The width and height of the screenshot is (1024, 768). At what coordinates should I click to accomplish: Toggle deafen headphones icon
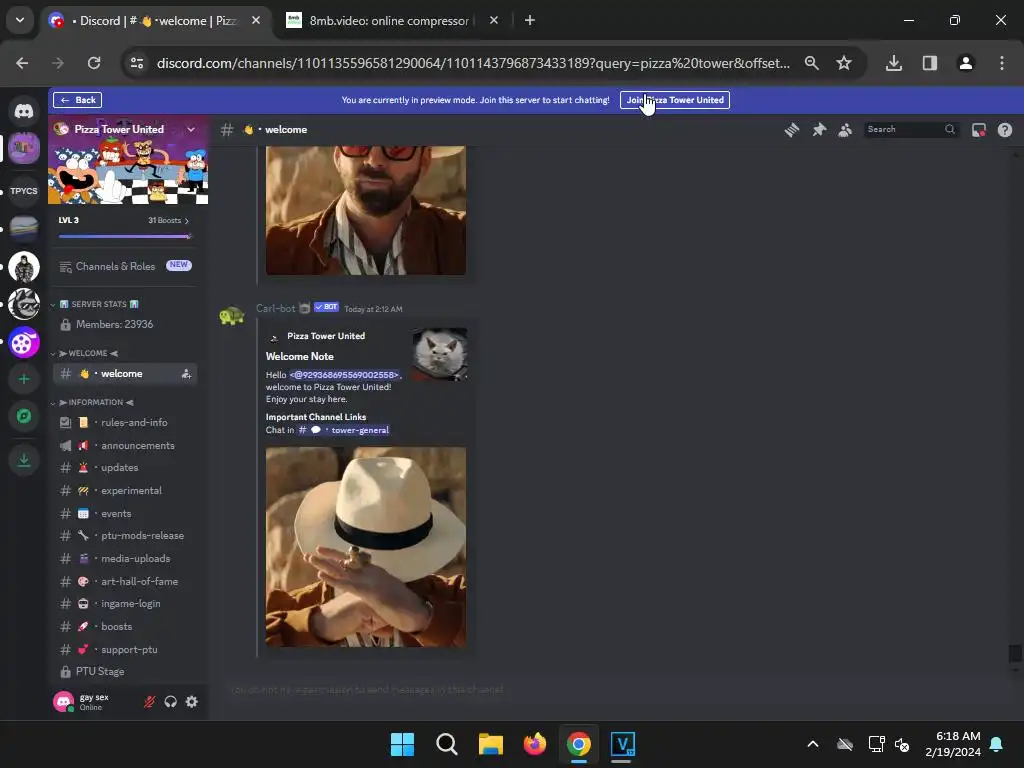tap(170, 702)
